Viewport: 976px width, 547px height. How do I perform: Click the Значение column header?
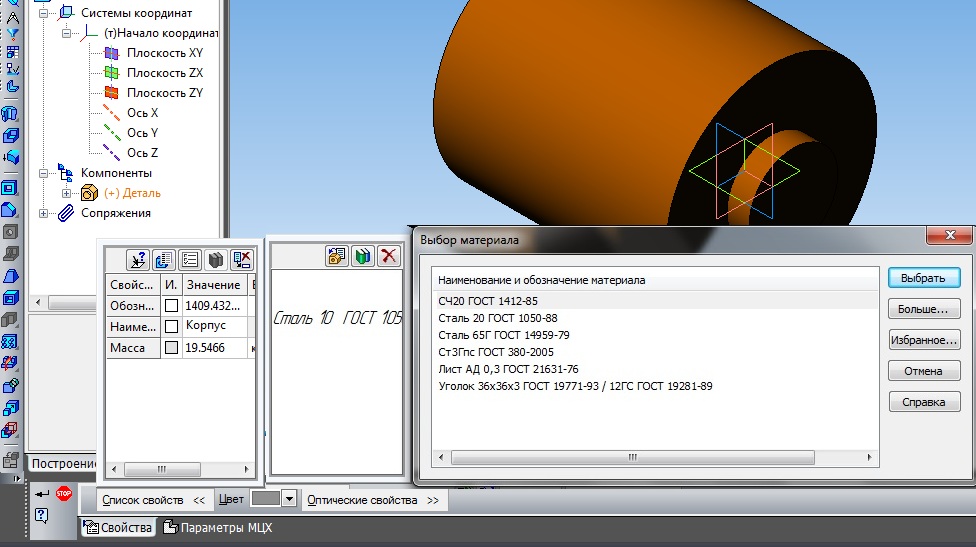point(214,284)
